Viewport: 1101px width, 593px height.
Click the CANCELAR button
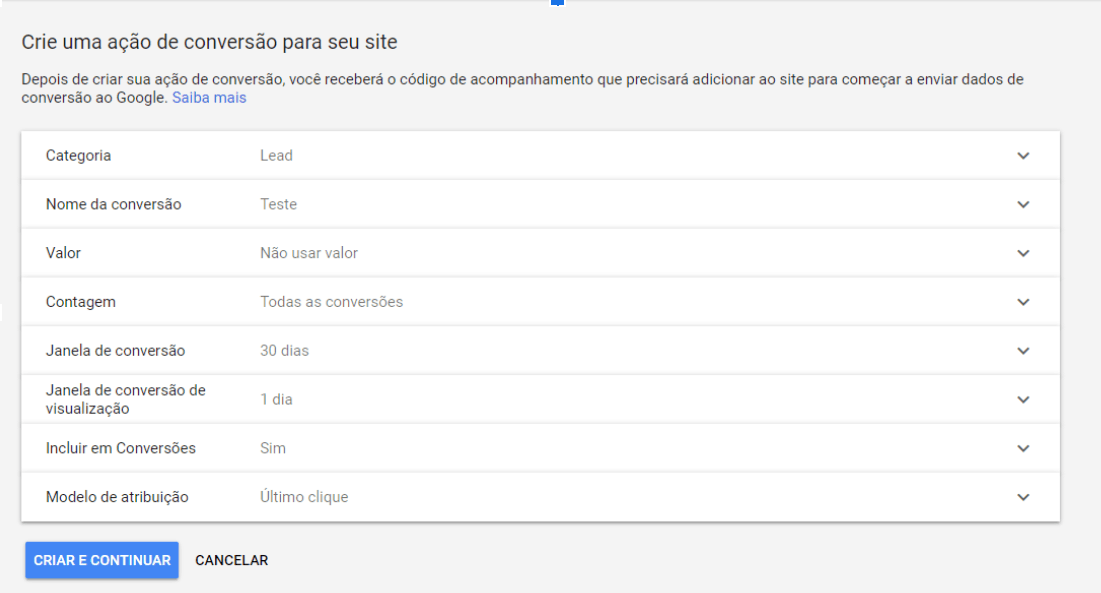point(232,560)
